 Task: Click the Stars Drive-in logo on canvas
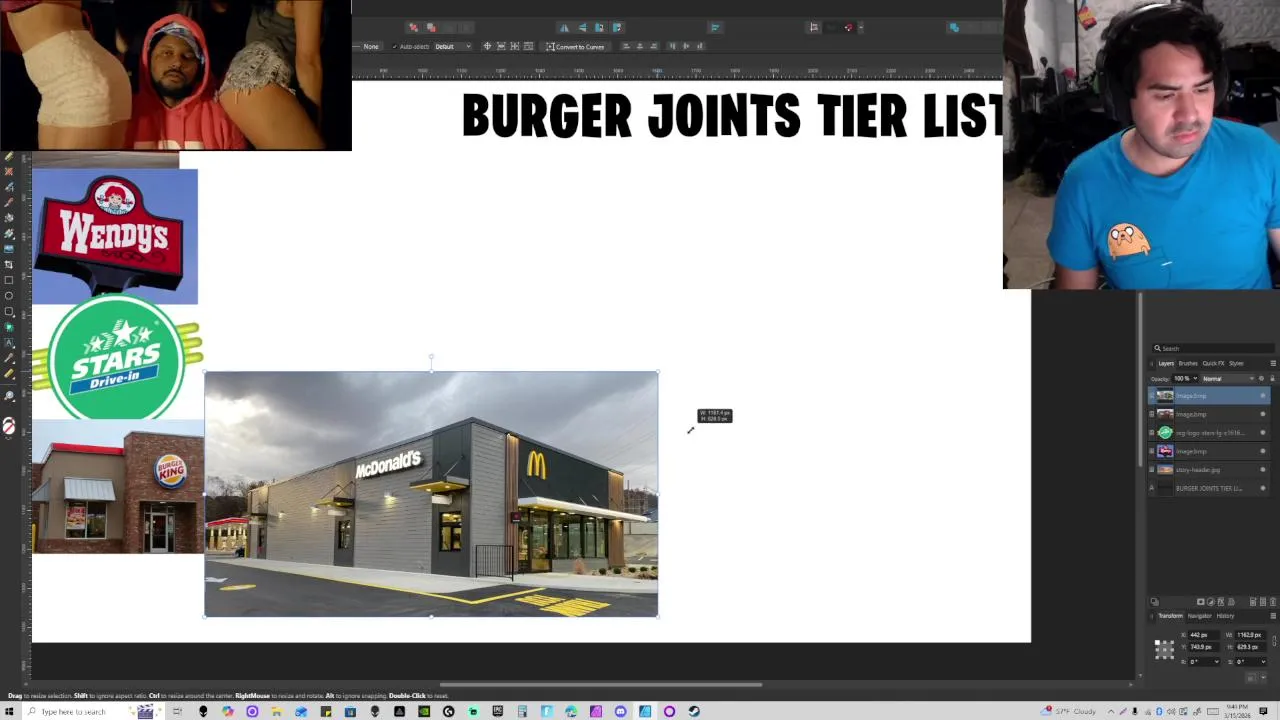[x=118, y=357]
